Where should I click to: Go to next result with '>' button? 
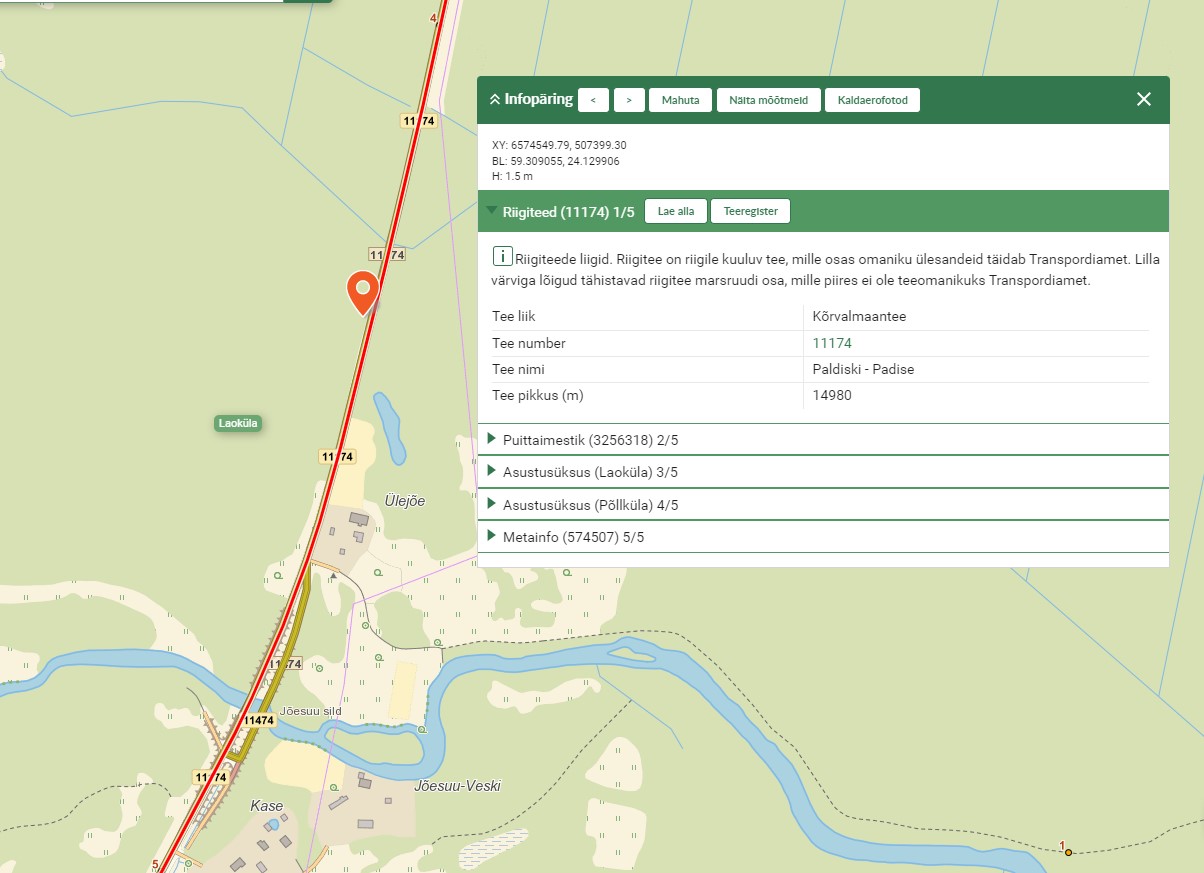(x=629, y=100)
